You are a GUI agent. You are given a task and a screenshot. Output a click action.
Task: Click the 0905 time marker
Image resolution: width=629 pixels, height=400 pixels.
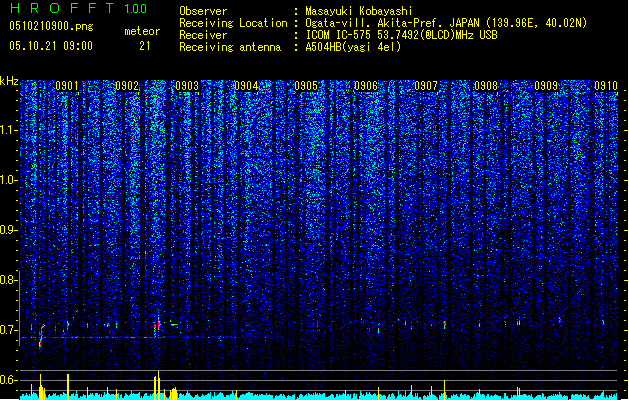point(306,86)
